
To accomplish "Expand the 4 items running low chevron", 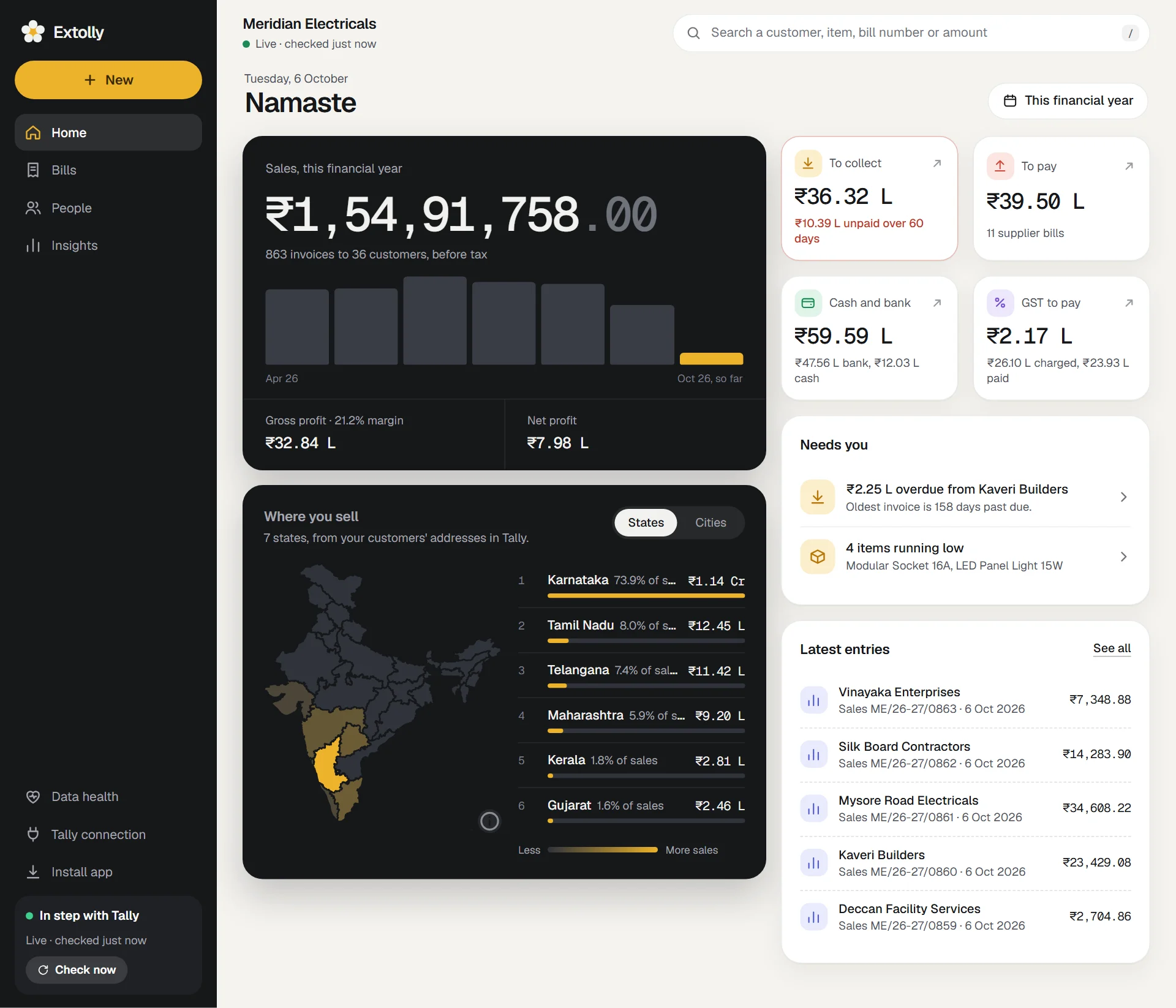I will (x=1123, y=557).
